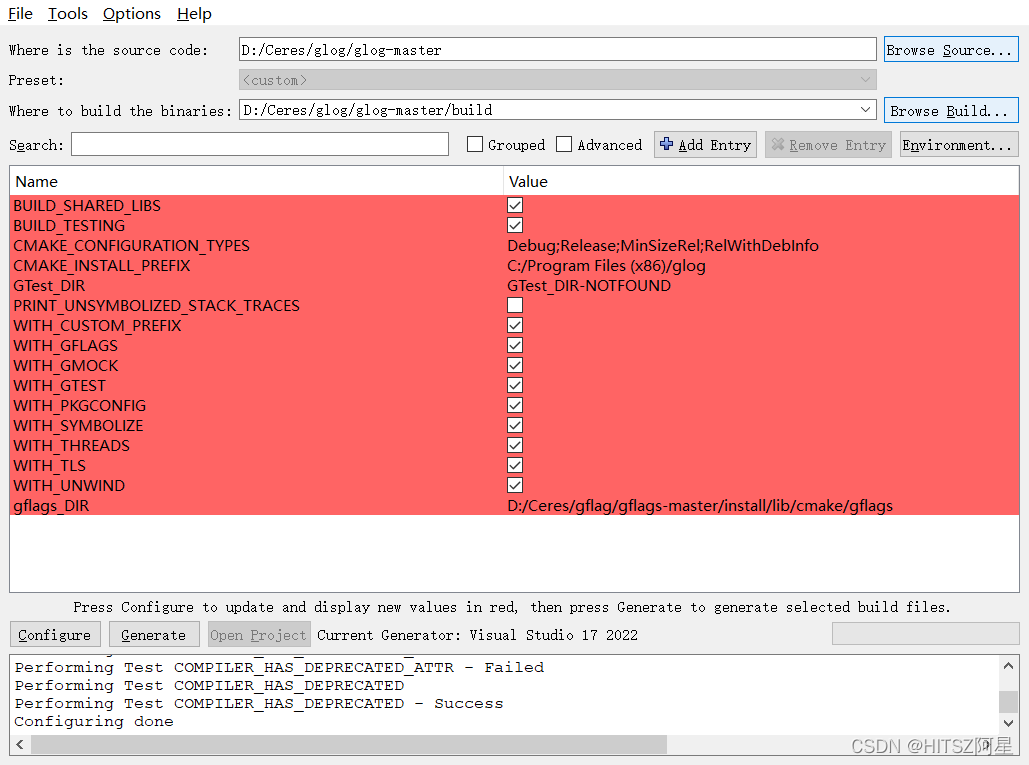This screenshot has height=765, width=1029.
Task: Click Browse Build button
Action: 950,110
